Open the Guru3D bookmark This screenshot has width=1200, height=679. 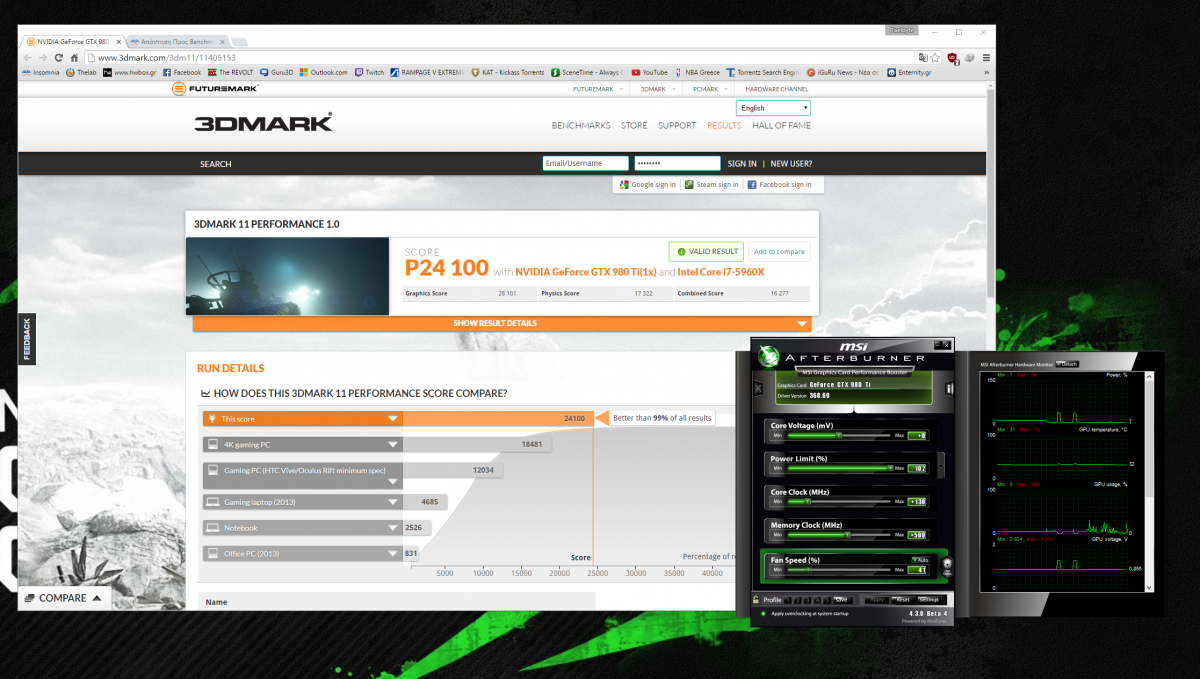[276, 72]
